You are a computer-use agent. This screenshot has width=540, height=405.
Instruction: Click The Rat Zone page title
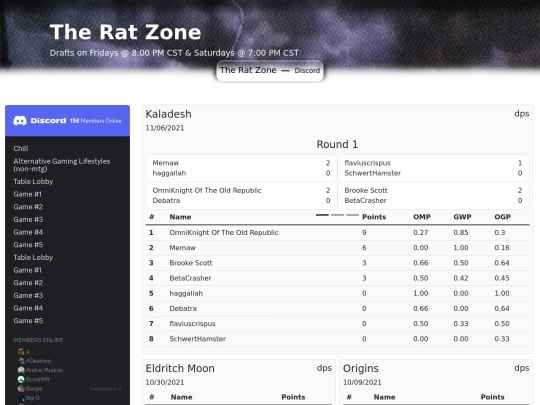tap(125, 32)
